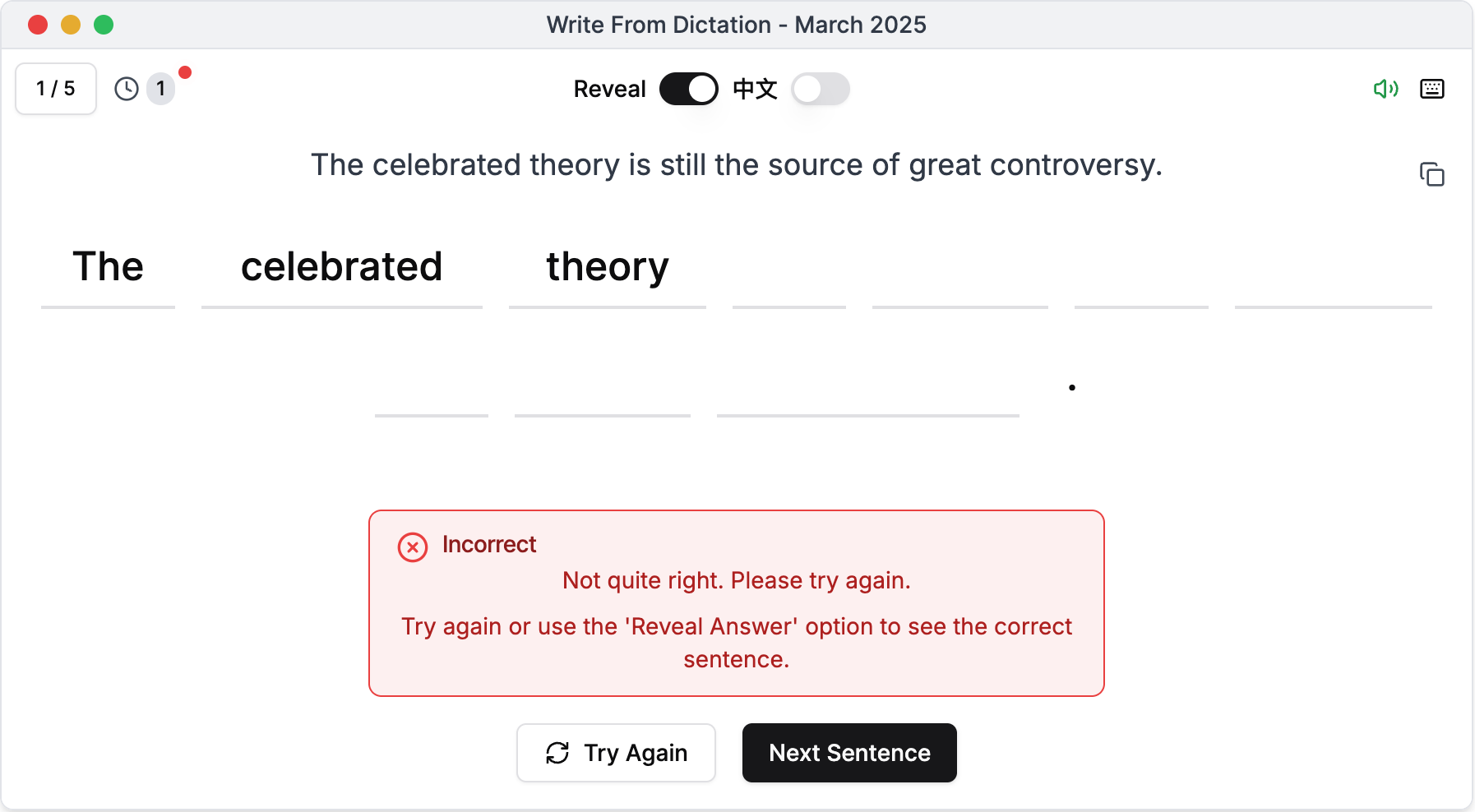Copy the revealed sentence to clipboard

(x=1431, y=174)
